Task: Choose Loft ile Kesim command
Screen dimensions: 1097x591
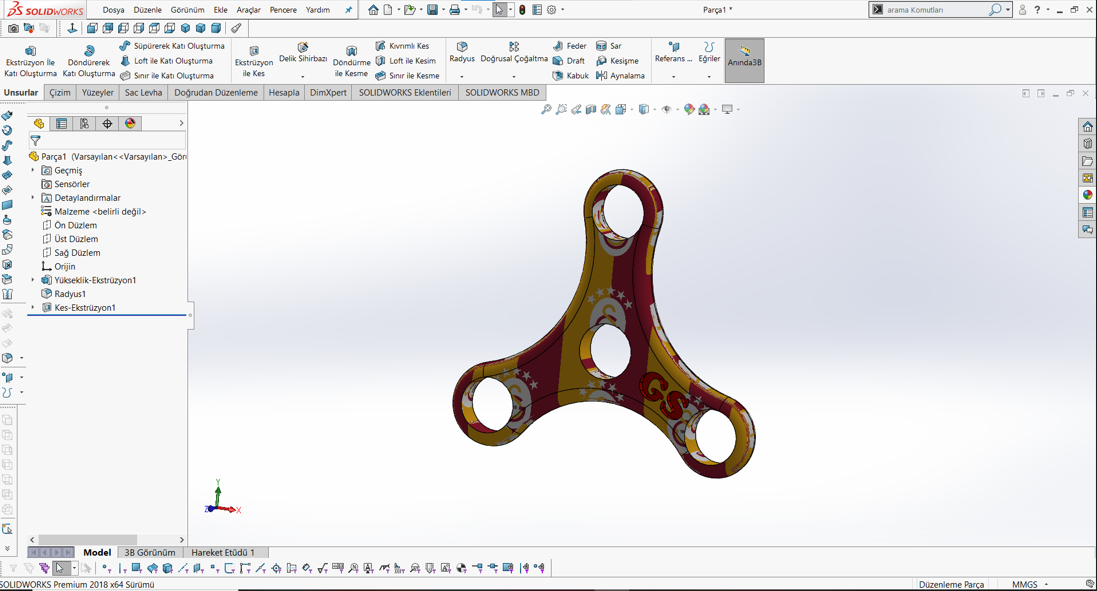Action: (x=406, y=61)
